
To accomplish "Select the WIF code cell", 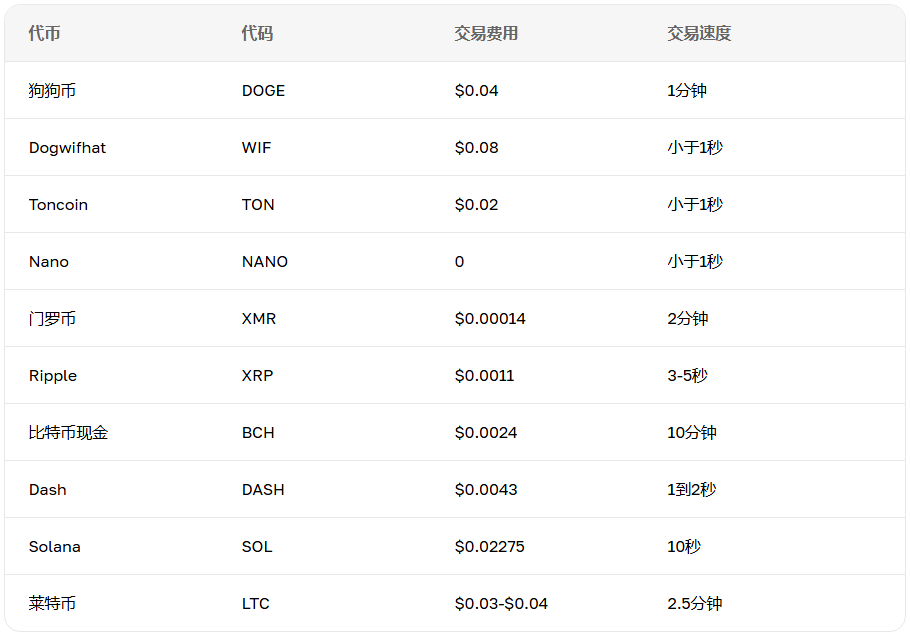I will [x=257, y=147].
